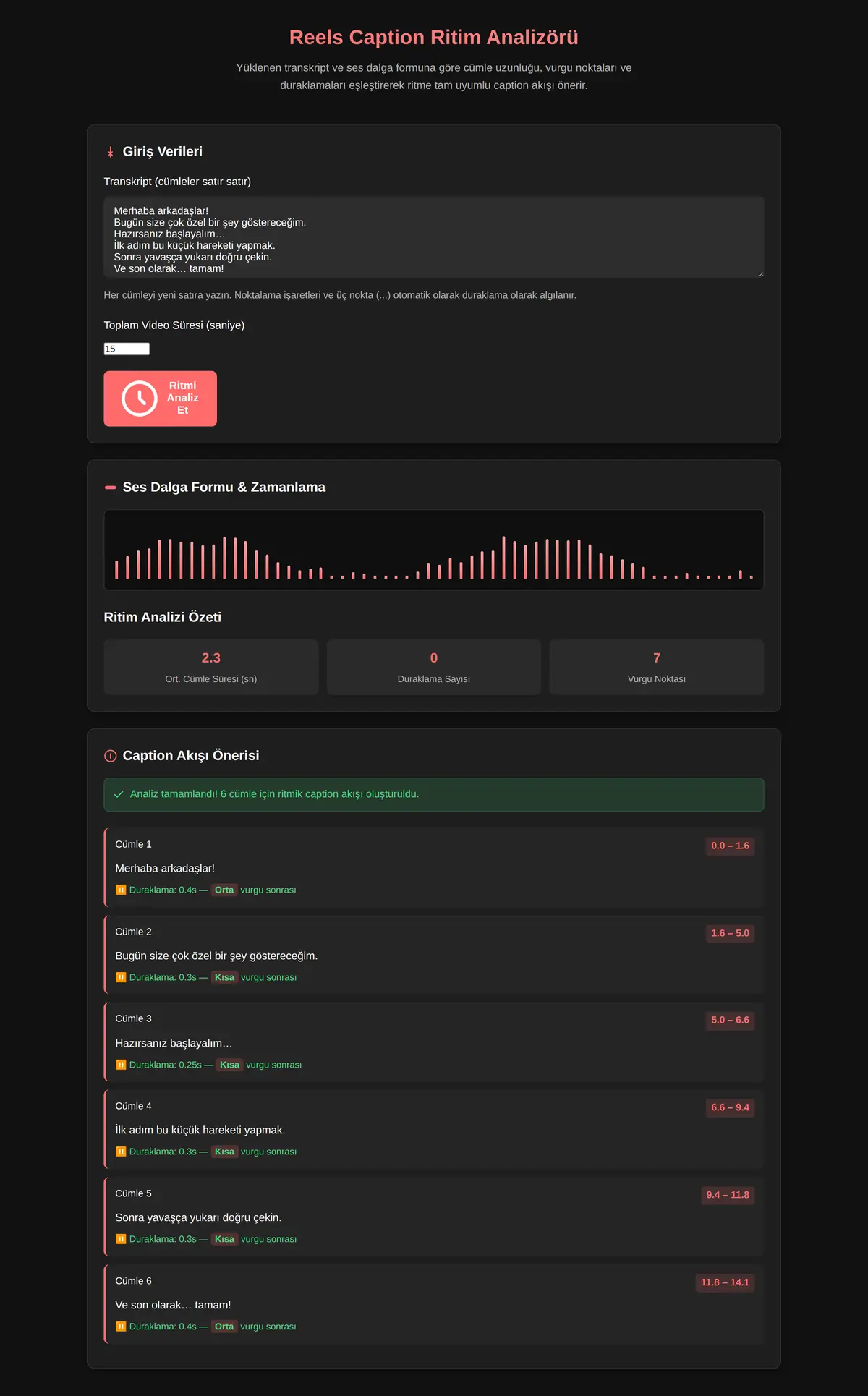Click the pause icon in the Cümle 3 card
Image resolution: width=868 pixels, height=1396 pixels.
[121, 1065]
